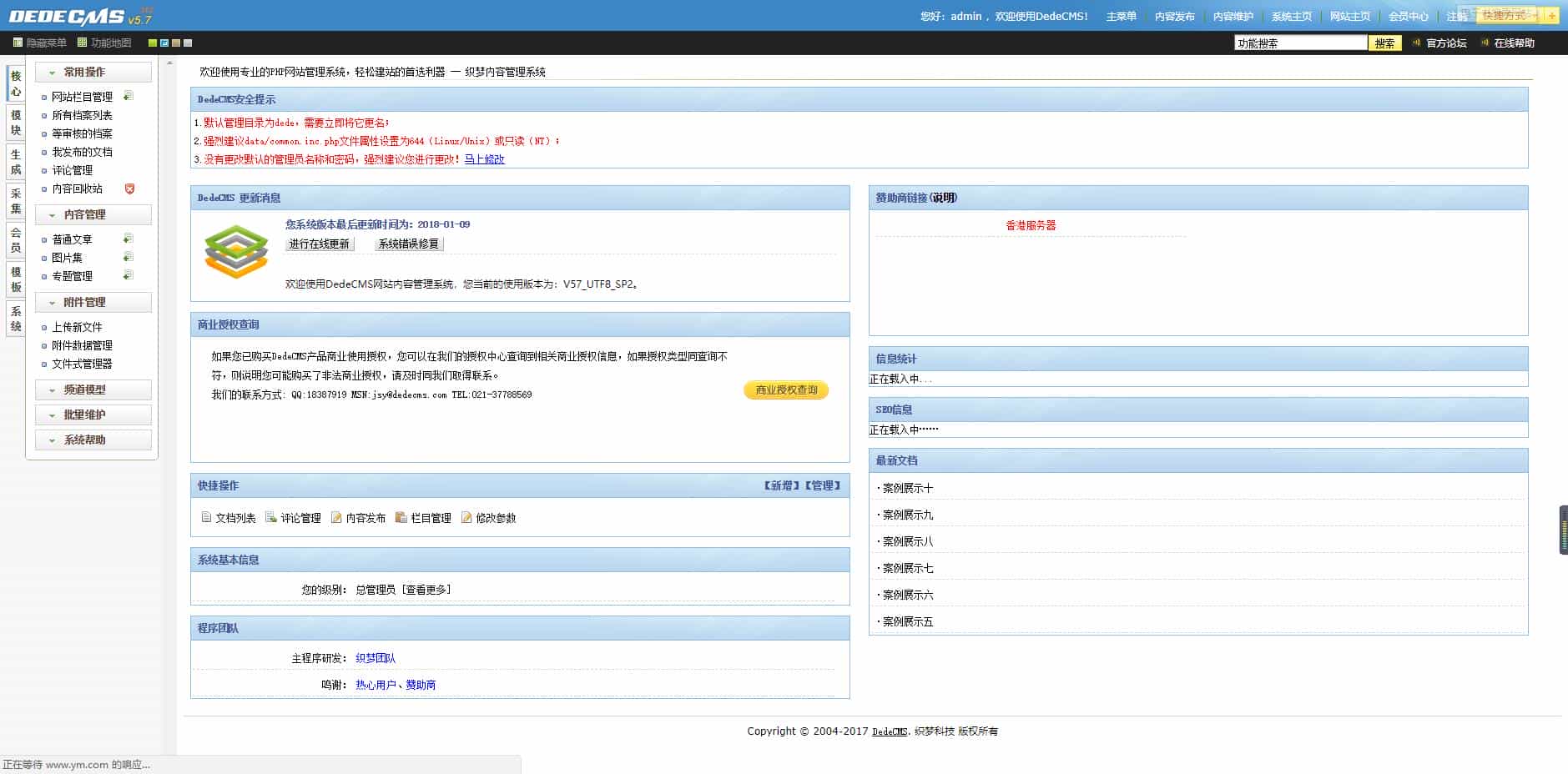Click add icon beside 专题管理
This screenshot has height=774, width=1568.
tap(129, 275)
